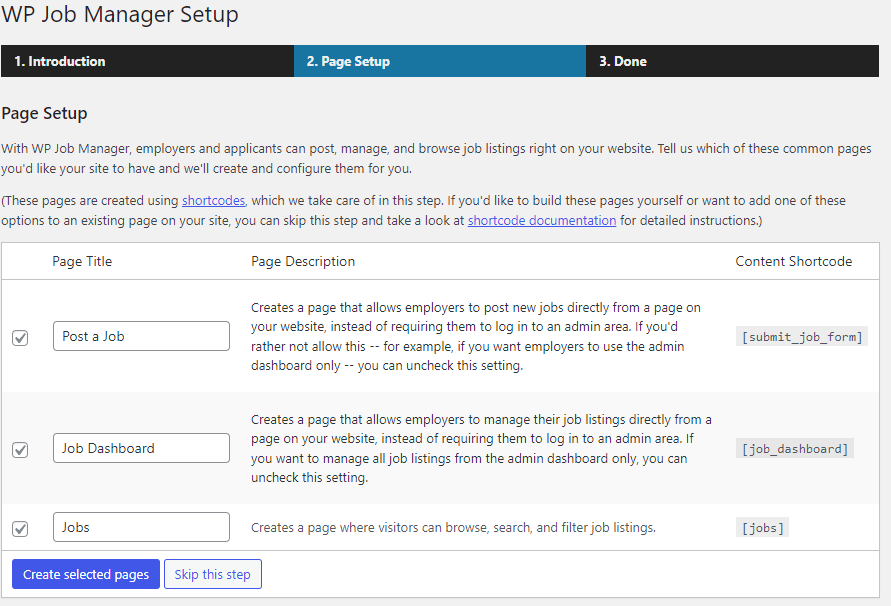Select the [submit_job_form] shortcode text

[802, 337]
